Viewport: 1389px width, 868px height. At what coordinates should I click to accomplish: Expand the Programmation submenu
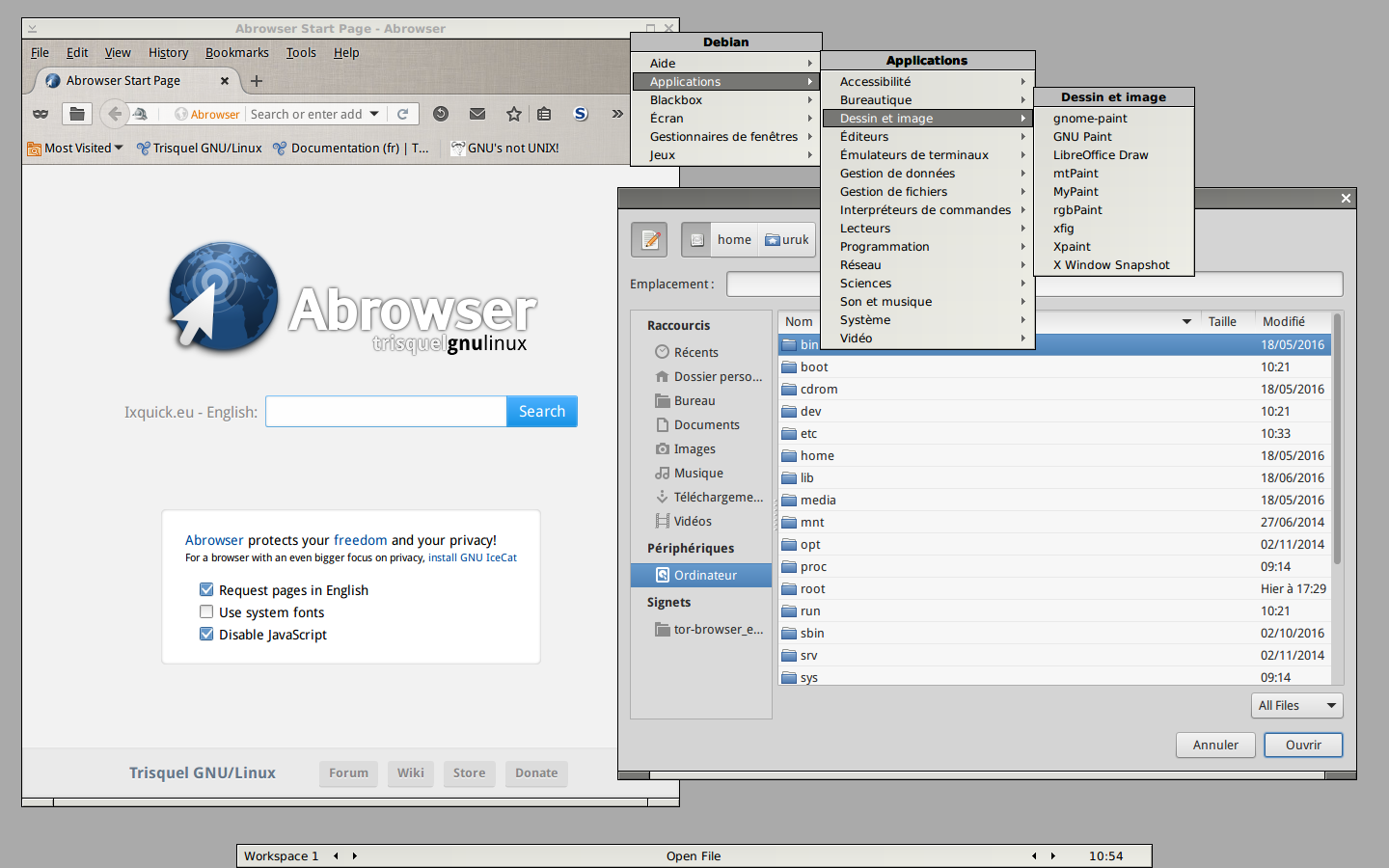[927, 246]
